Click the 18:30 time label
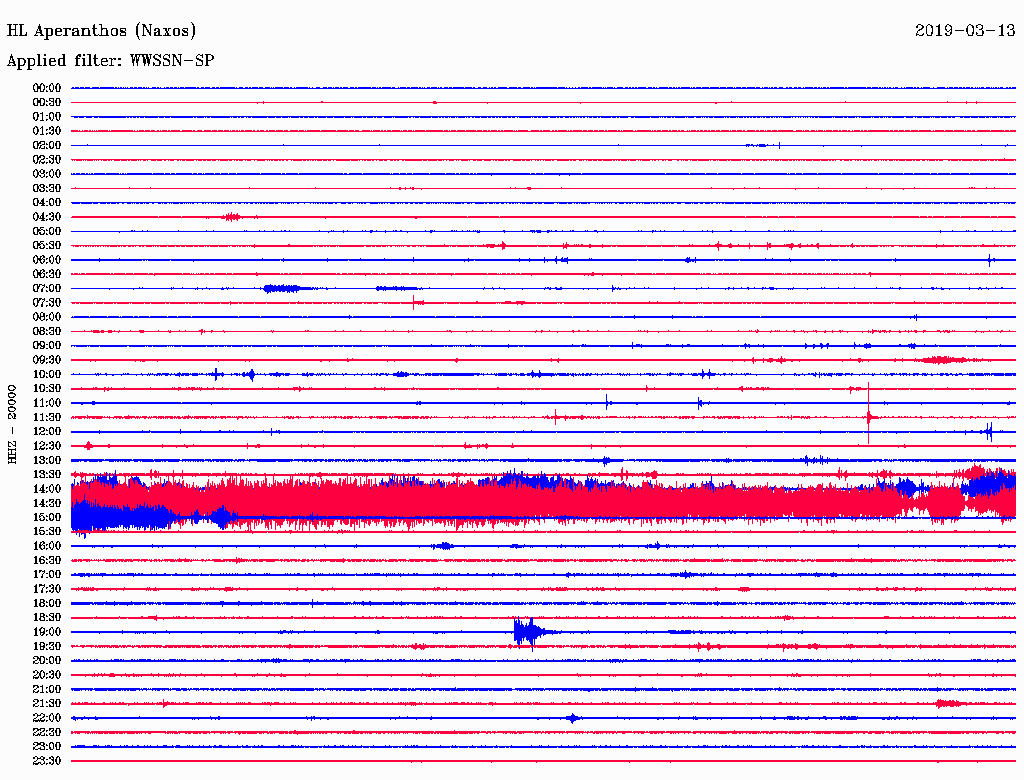Screen dimensions: 1024x780 coord(47,617)
